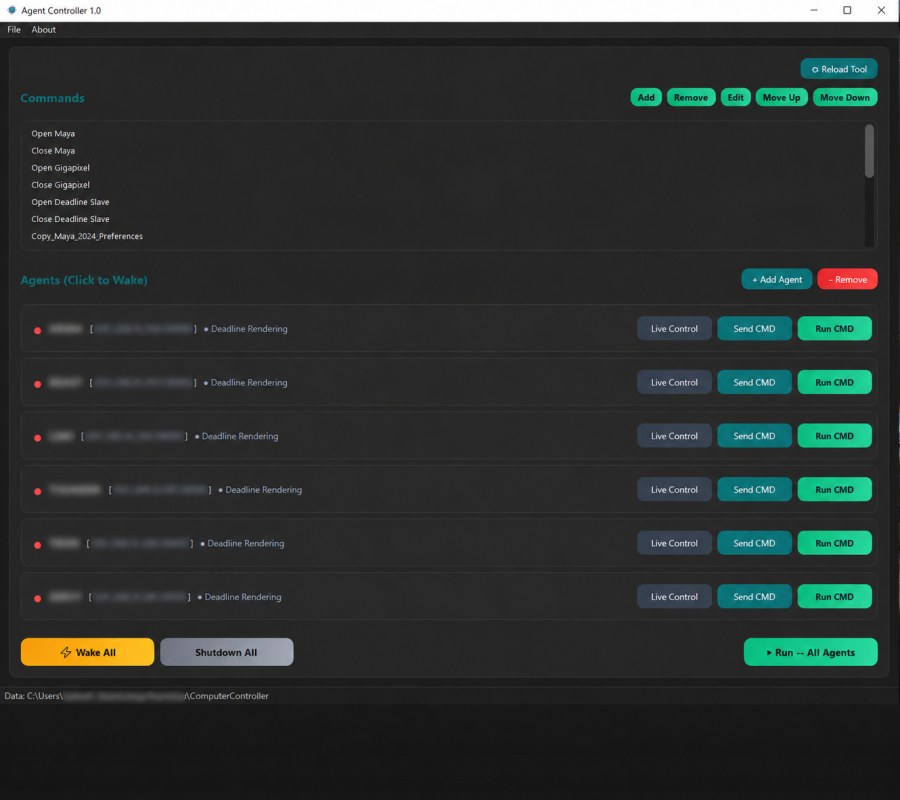The width and height of the screenshot is (900, 800).
Task: Click Run CMD for the first agent
Action: pyautogui.click(x=835, y=329)
